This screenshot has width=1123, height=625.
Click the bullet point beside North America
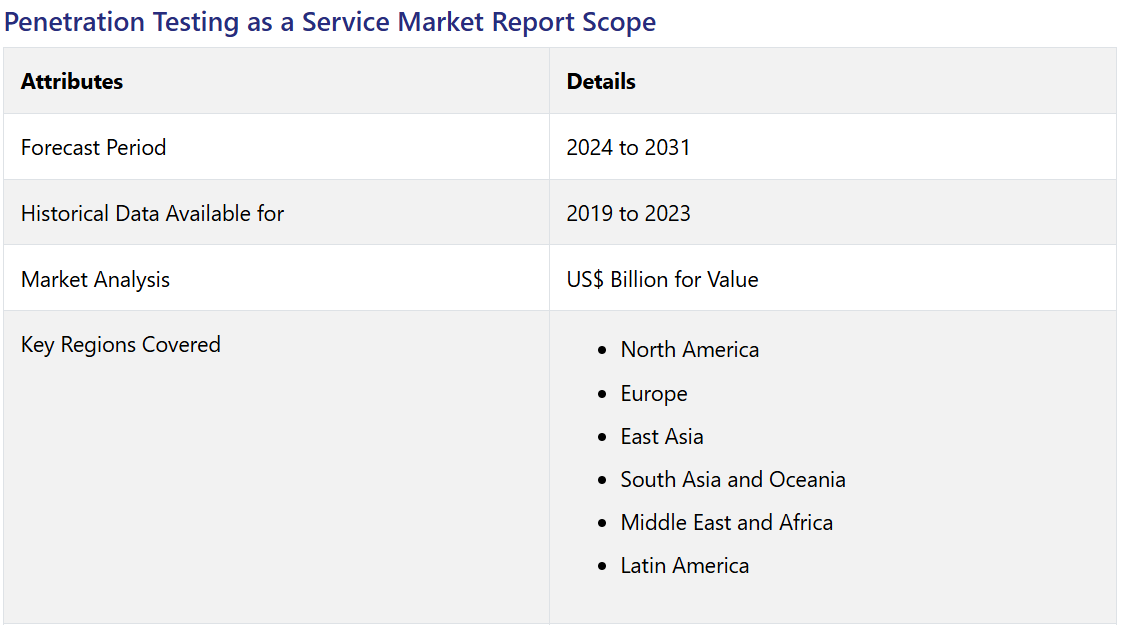601,351
